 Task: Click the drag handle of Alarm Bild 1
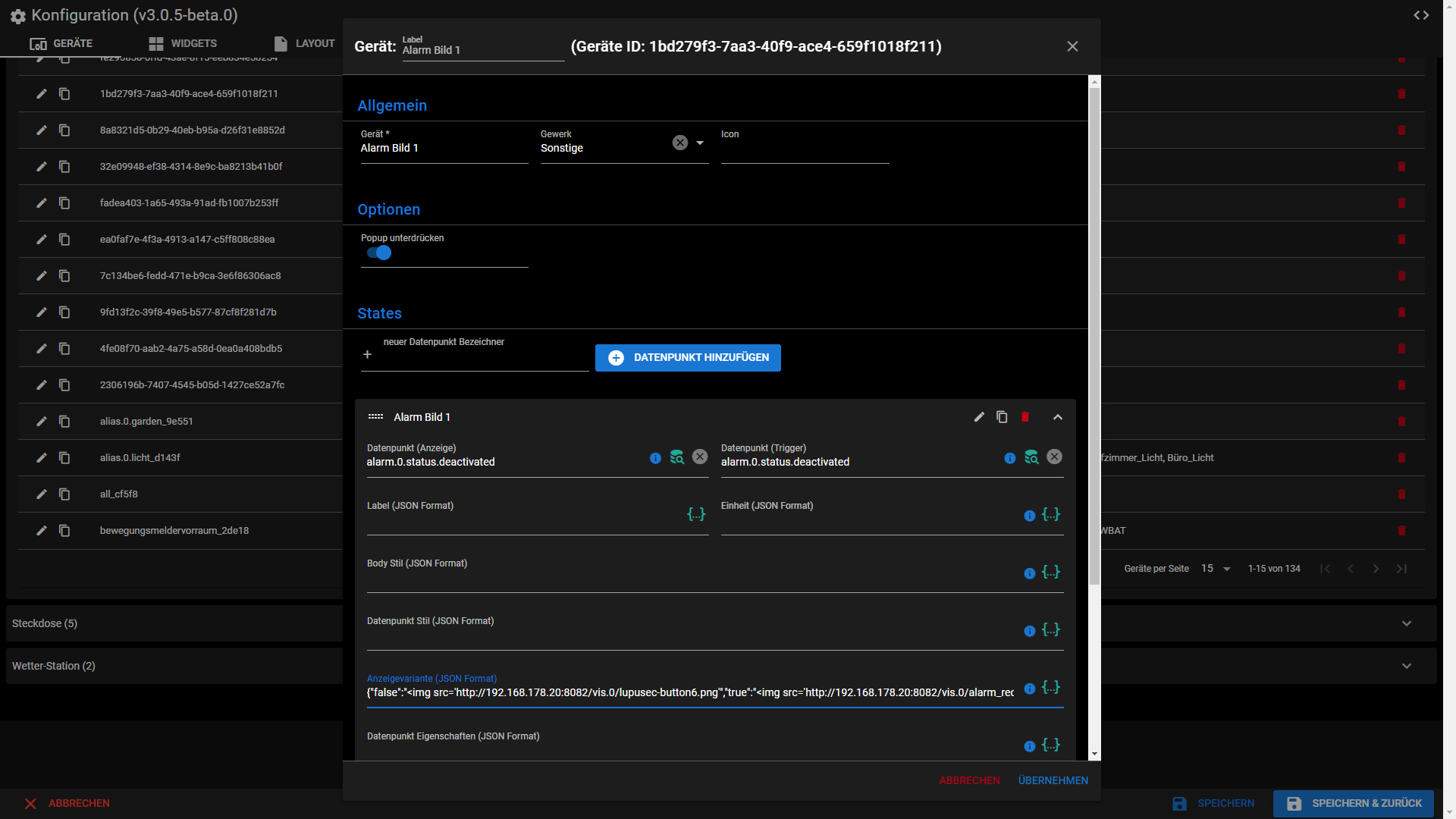[375, 417]
